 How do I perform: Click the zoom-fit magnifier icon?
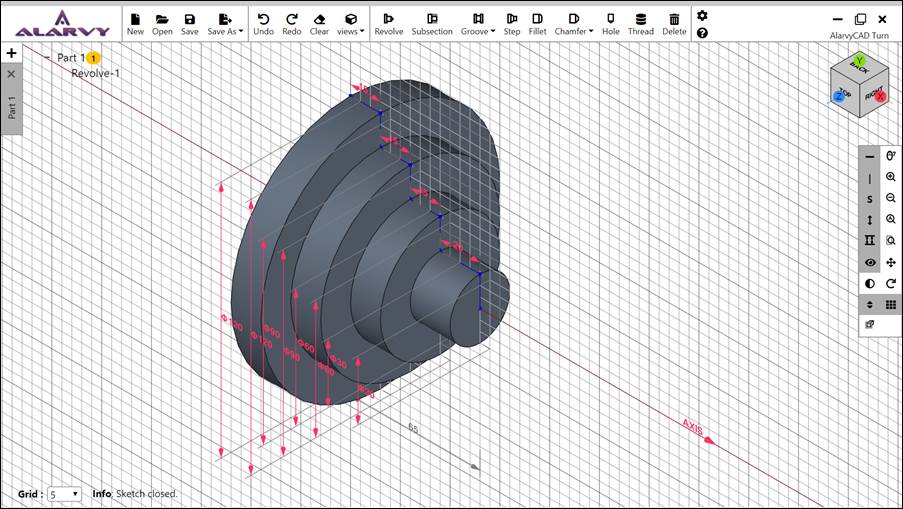890,220
